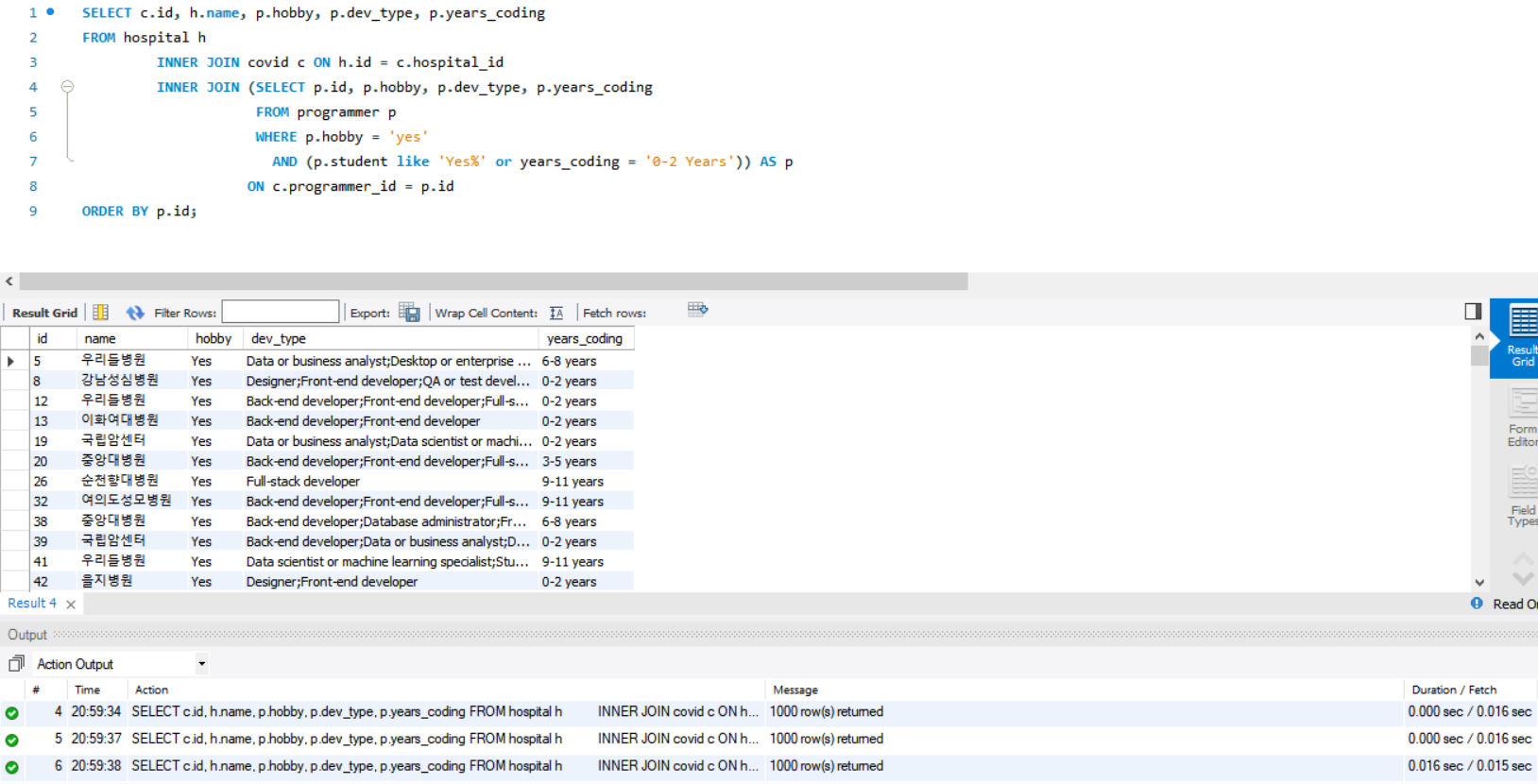This screenshot has height=784, width=1538.
Task: Click the success icon for action 5
Action: pyautogui.click(x=11, y=741)
